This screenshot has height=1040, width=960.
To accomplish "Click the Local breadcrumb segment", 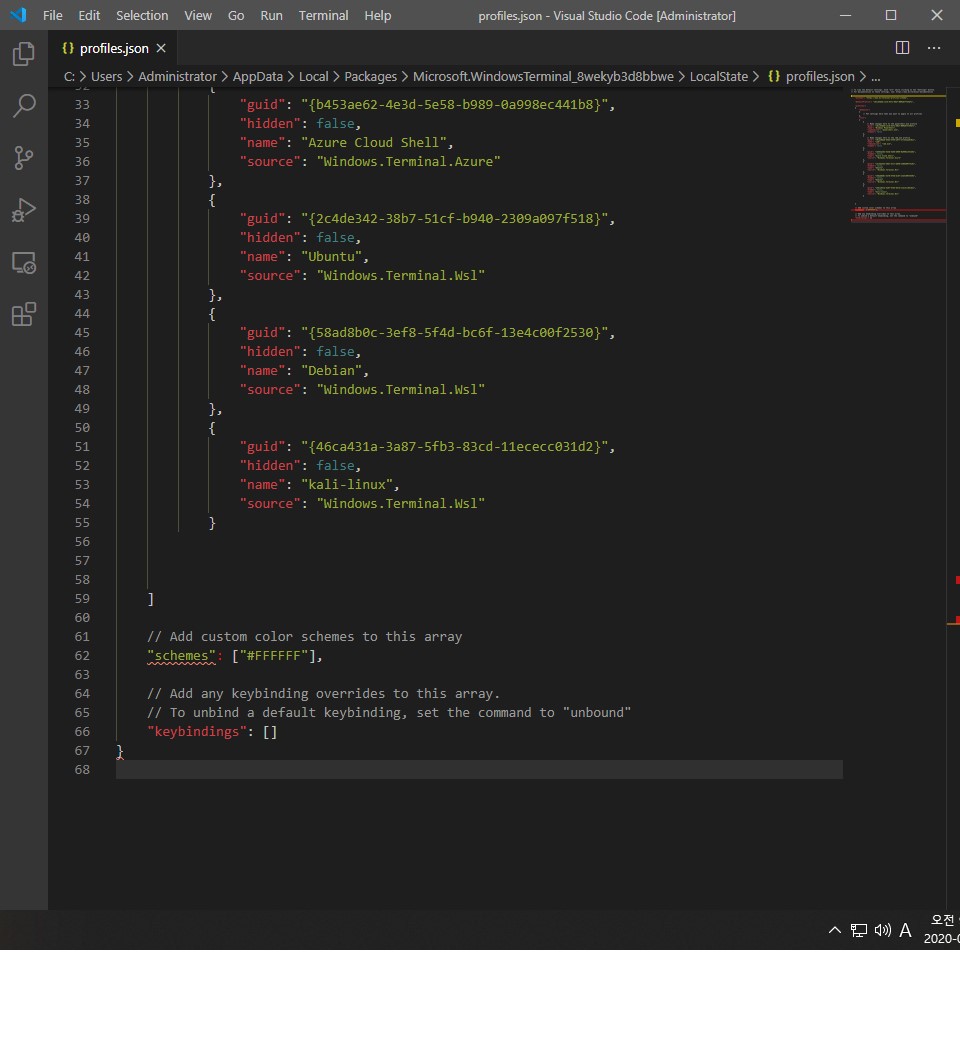I will click(x=313, y=76).
